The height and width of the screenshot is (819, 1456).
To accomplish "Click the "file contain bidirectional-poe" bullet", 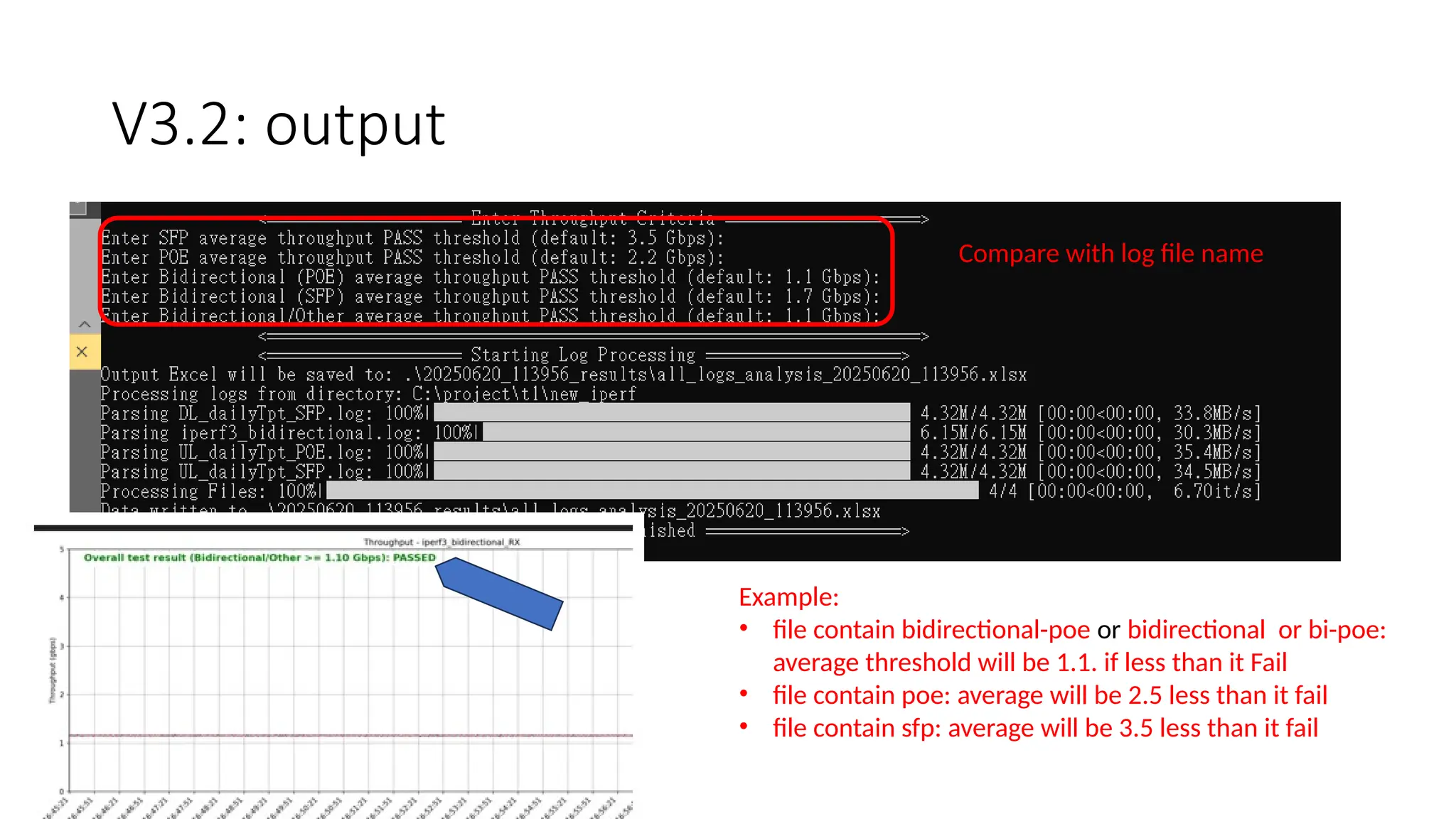I will pos(1079,646).
